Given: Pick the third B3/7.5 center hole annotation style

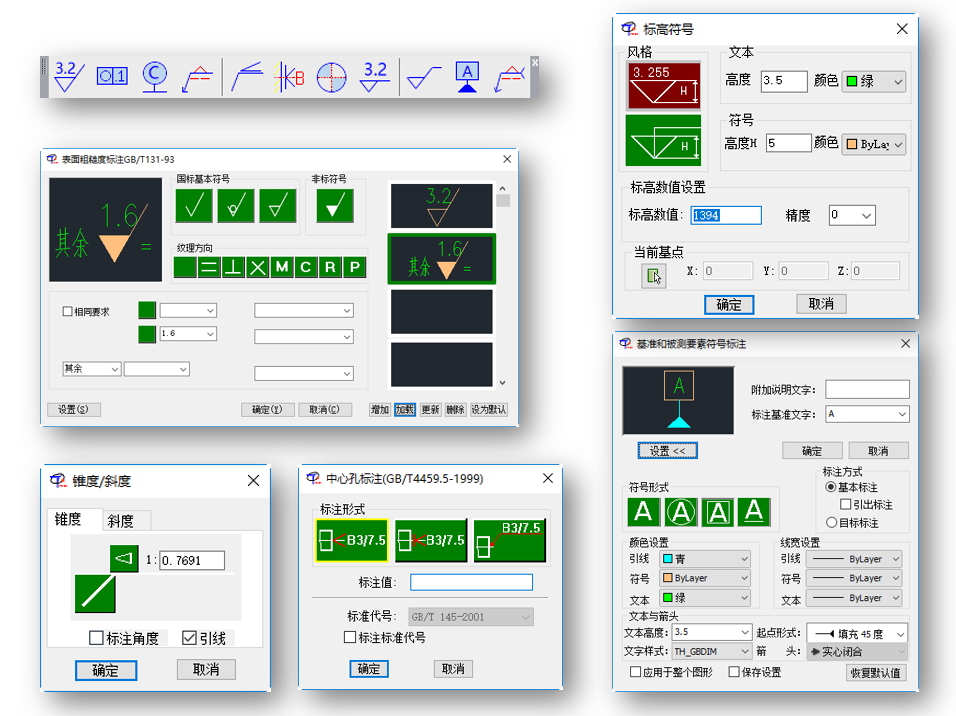Looking at the screenshot, I should [509, 540].
